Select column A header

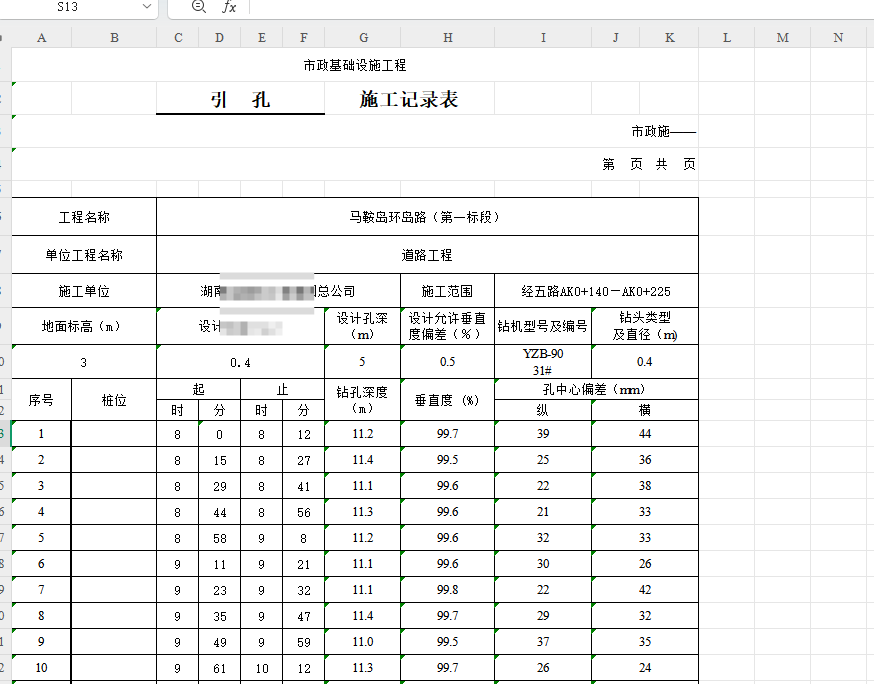coord(41,38)
